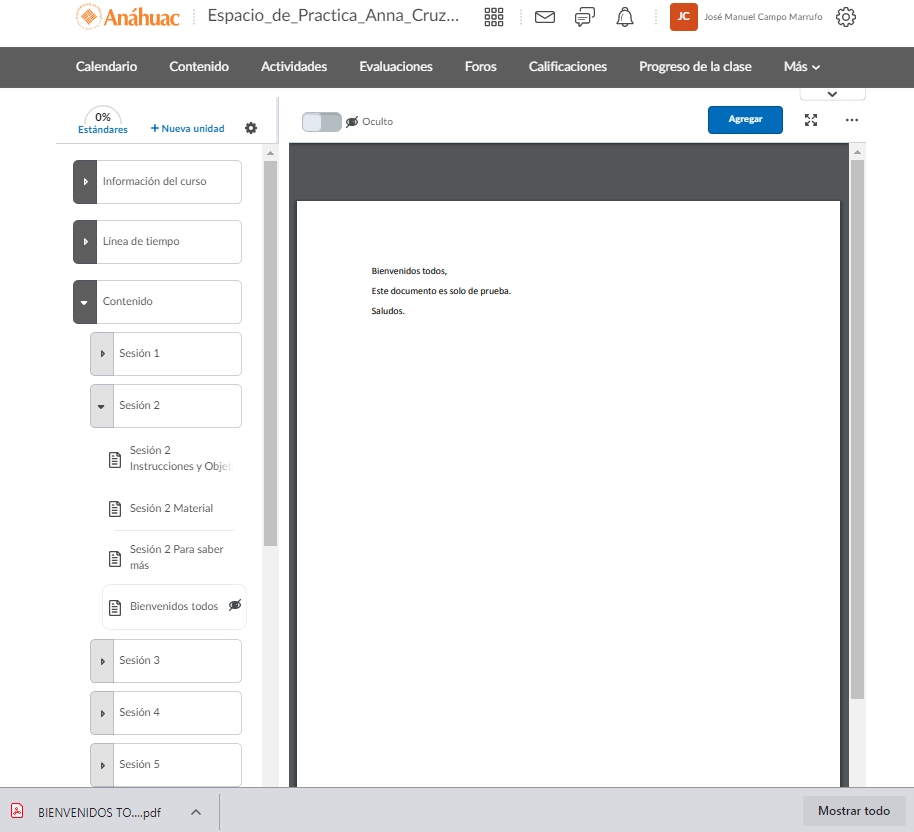The height and width of the screenshot is (832, 914).
Task: Open the notifications bell icon
Action: (x=625, y=17)
